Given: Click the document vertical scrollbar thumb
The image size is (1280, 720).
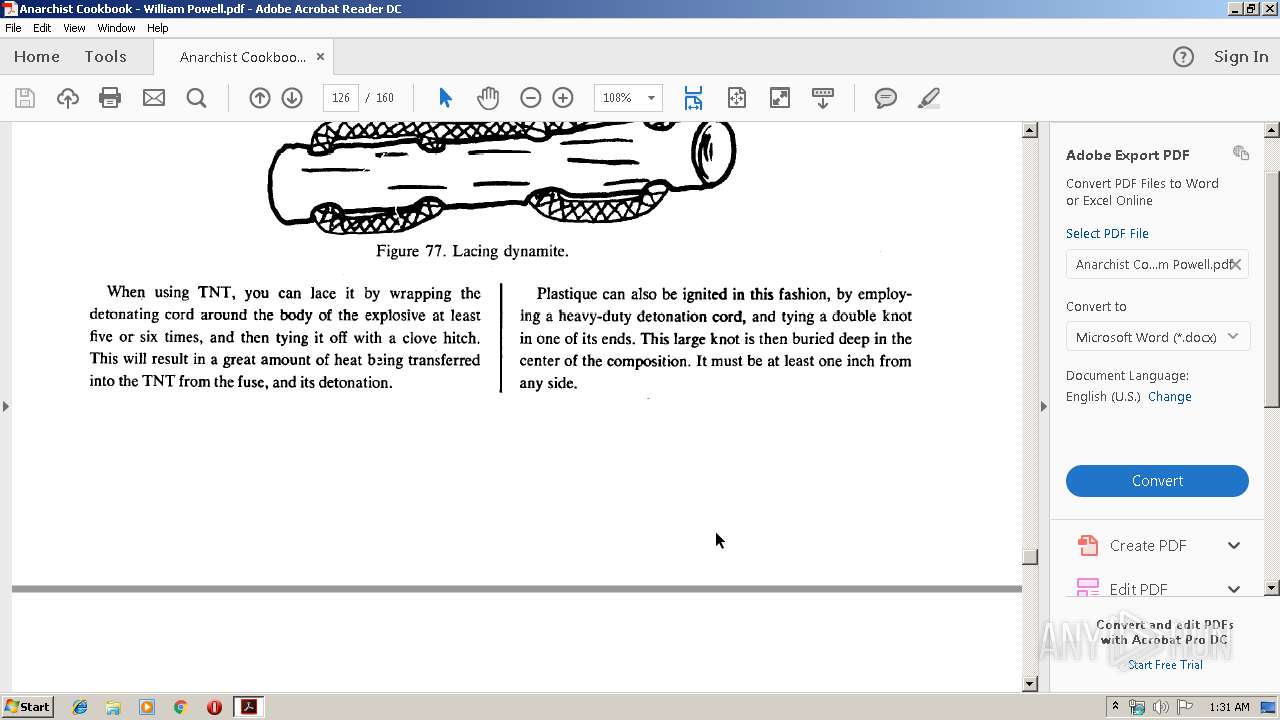Looking at the screenshot, I should (x=1030, y=557).
